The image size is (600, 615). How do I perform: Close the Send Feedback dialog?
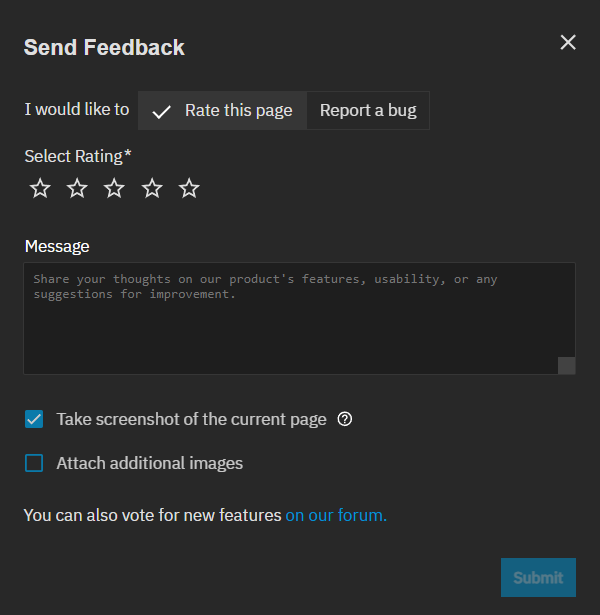(568, 42)
